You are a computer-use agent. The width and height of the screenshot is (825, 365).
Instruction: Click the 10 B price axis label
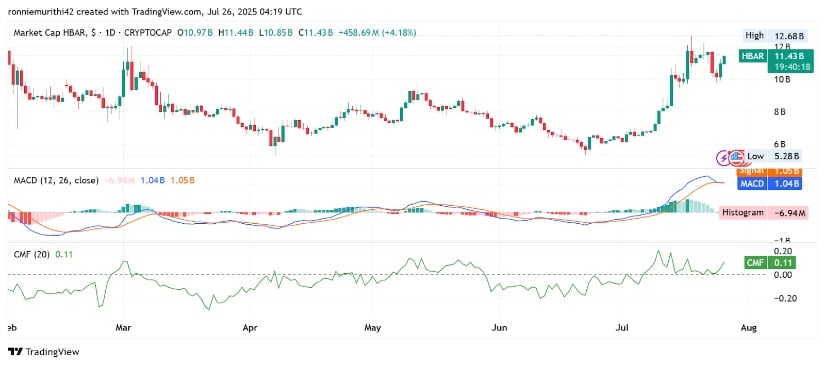click(x=782, y=79)
